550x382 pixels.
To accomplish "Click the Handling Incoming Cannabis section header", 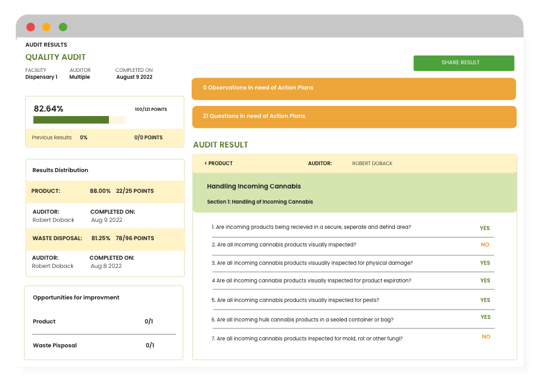I will coord(354,193).
